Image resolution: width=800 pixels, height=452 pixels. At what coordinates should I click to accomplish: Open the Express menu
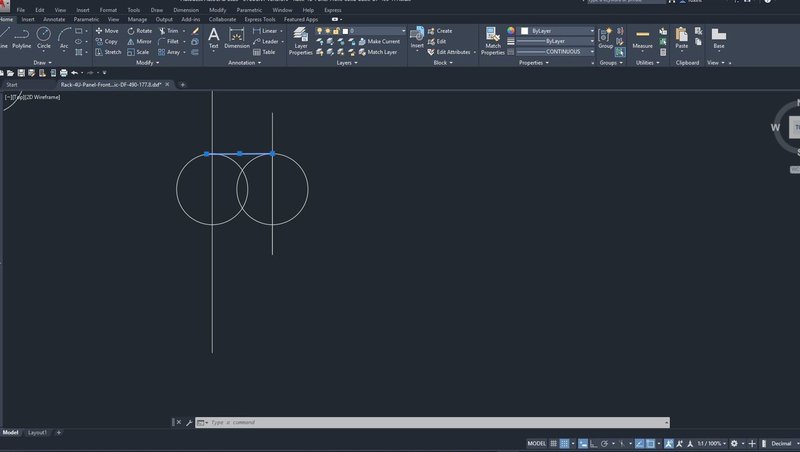click(333, 10)
